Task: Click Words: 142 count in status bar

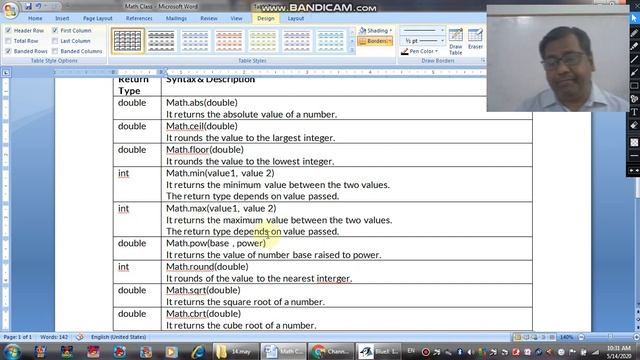Action: click(54, 337)
